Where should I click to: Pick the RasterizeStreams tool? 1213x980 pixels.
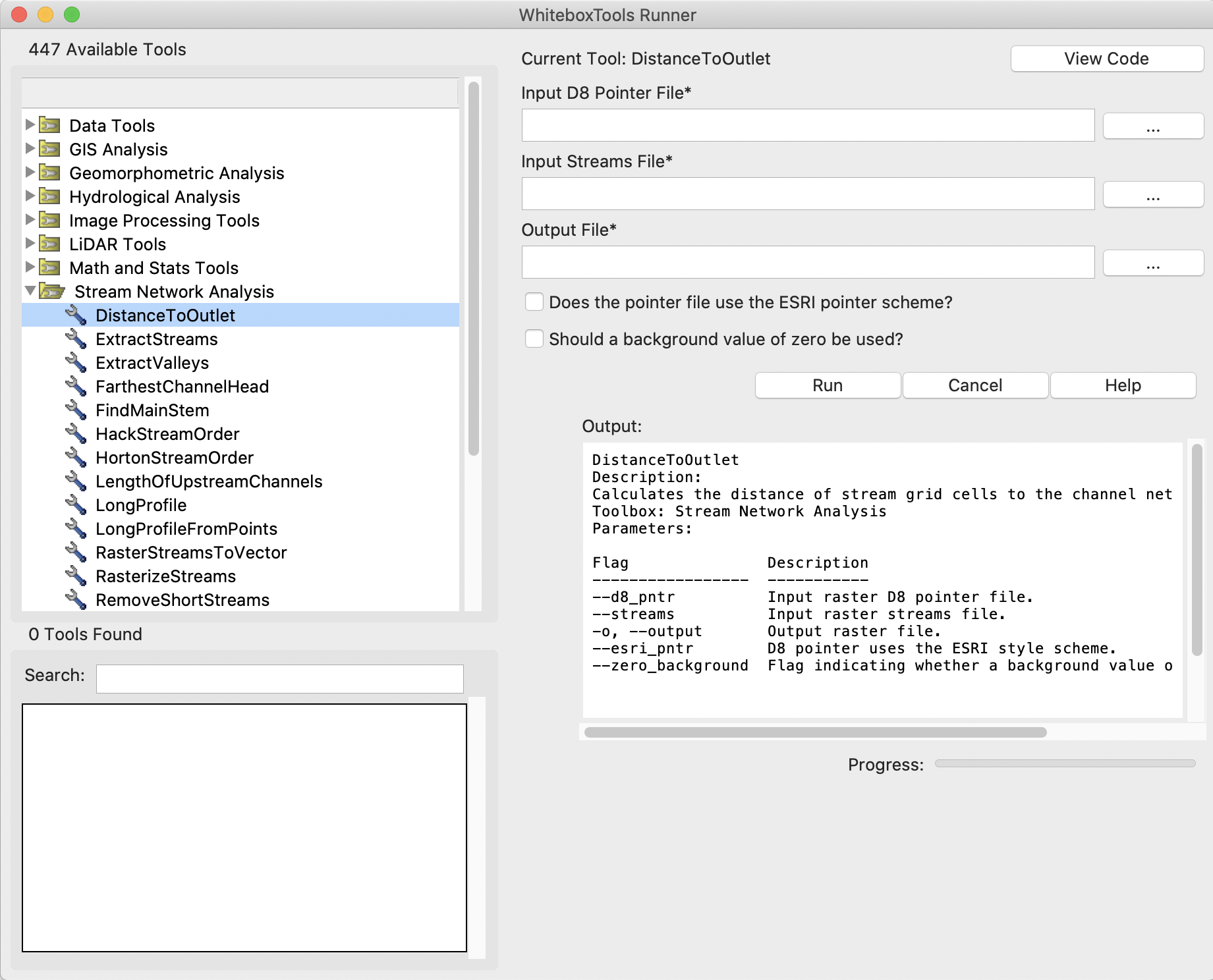165,576
